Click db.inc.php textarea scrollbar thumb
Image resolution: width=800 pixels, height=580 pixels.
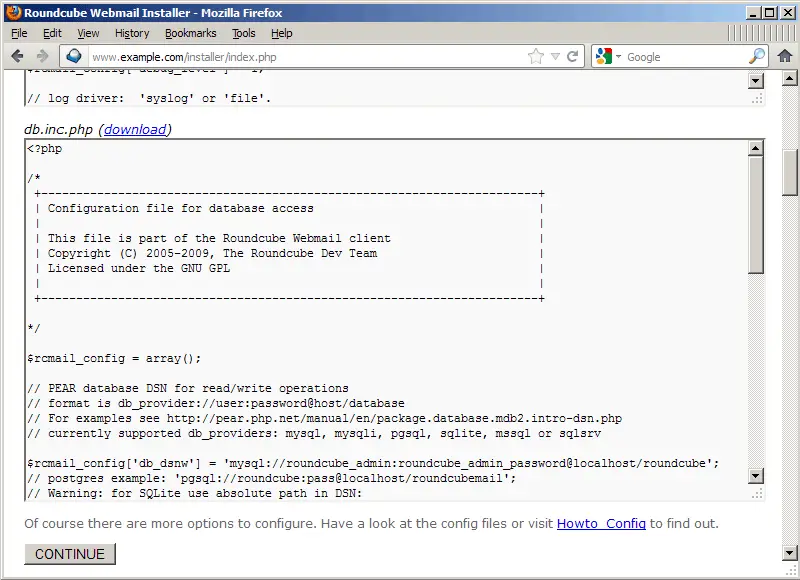click(756, 215)
